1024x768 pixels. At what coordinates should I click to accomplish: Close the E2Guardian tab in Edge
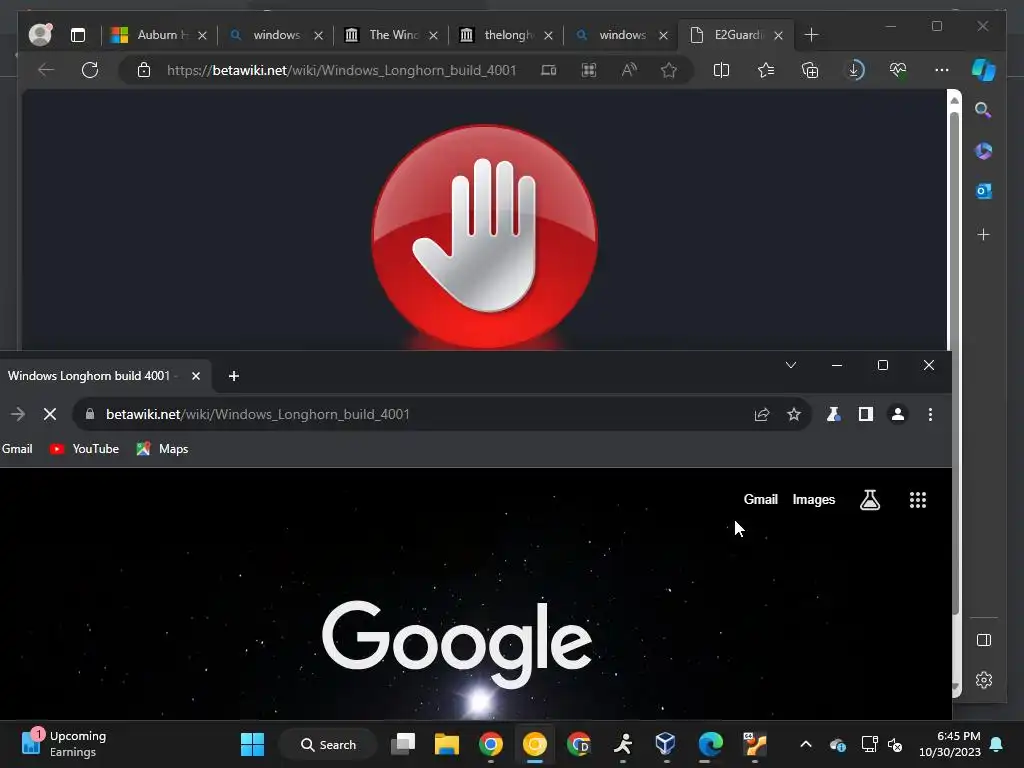(778, 35)
